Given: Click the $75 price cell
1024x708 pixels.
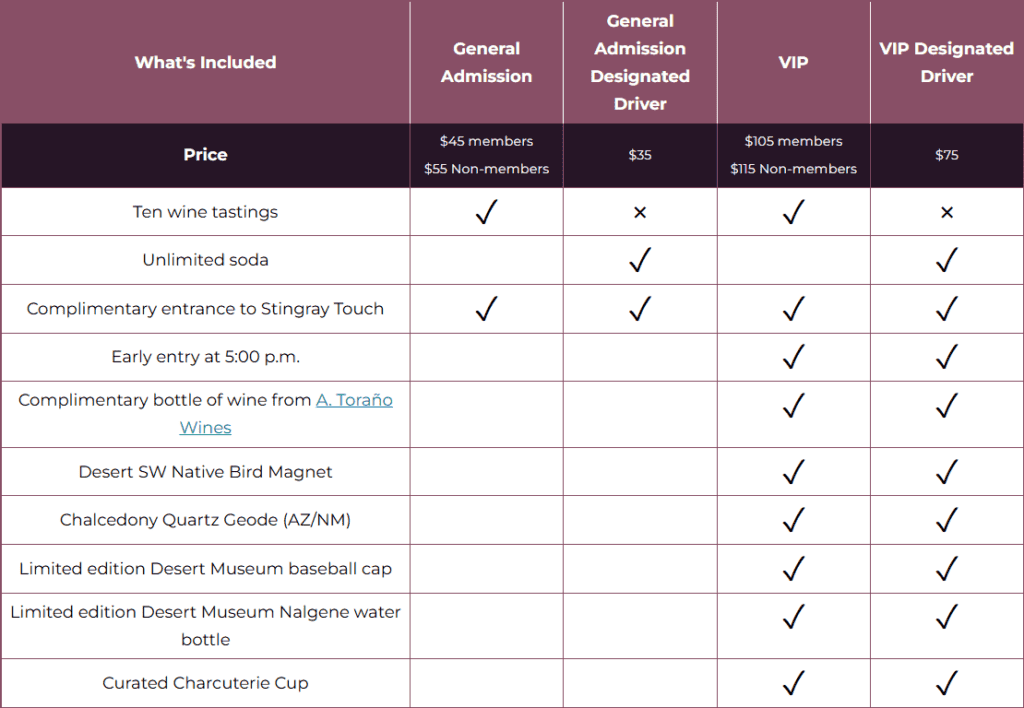Looking at the screenshot, I should pyautogui.click(x=947, y=155).
